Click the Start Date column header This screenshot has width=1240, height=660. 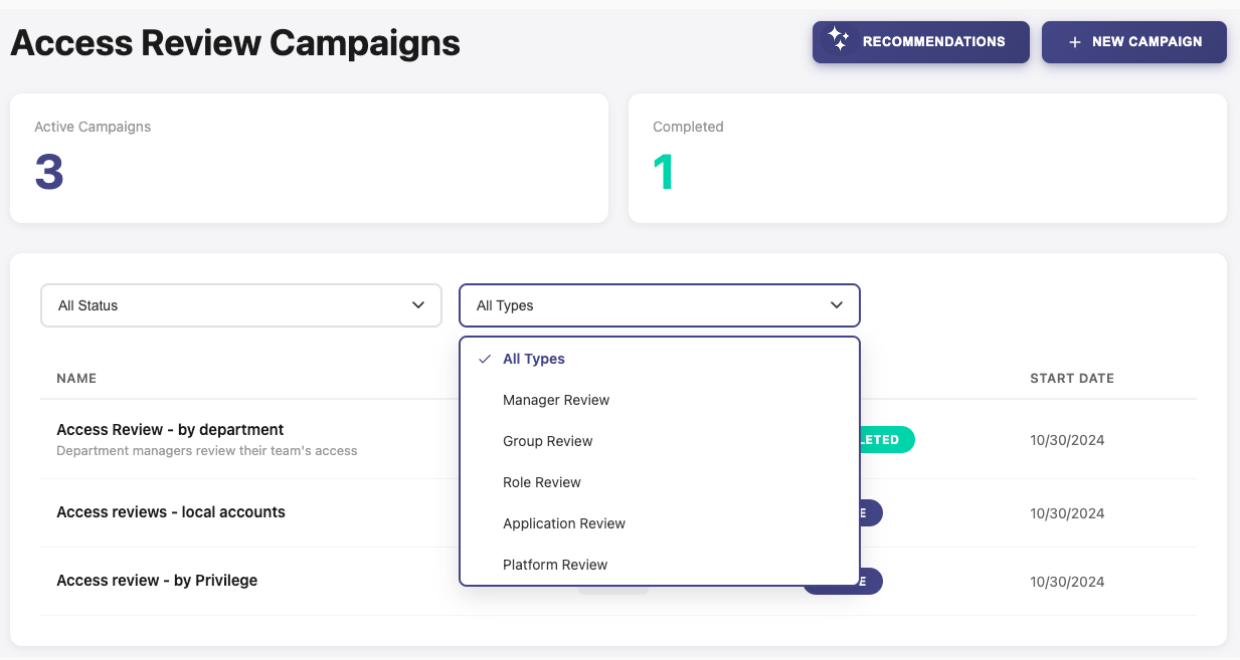point(1072,378)
